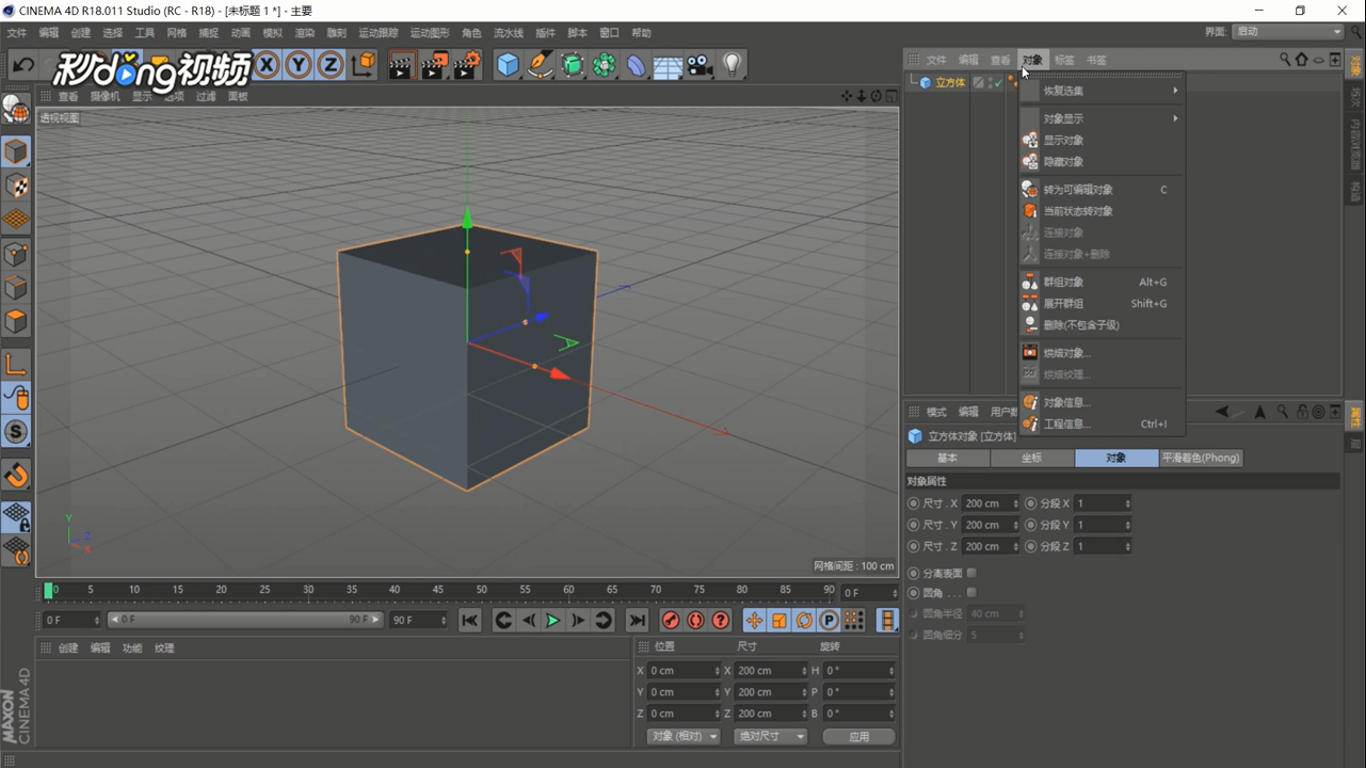Switch to the 坐标 tab

(1032, 458)
